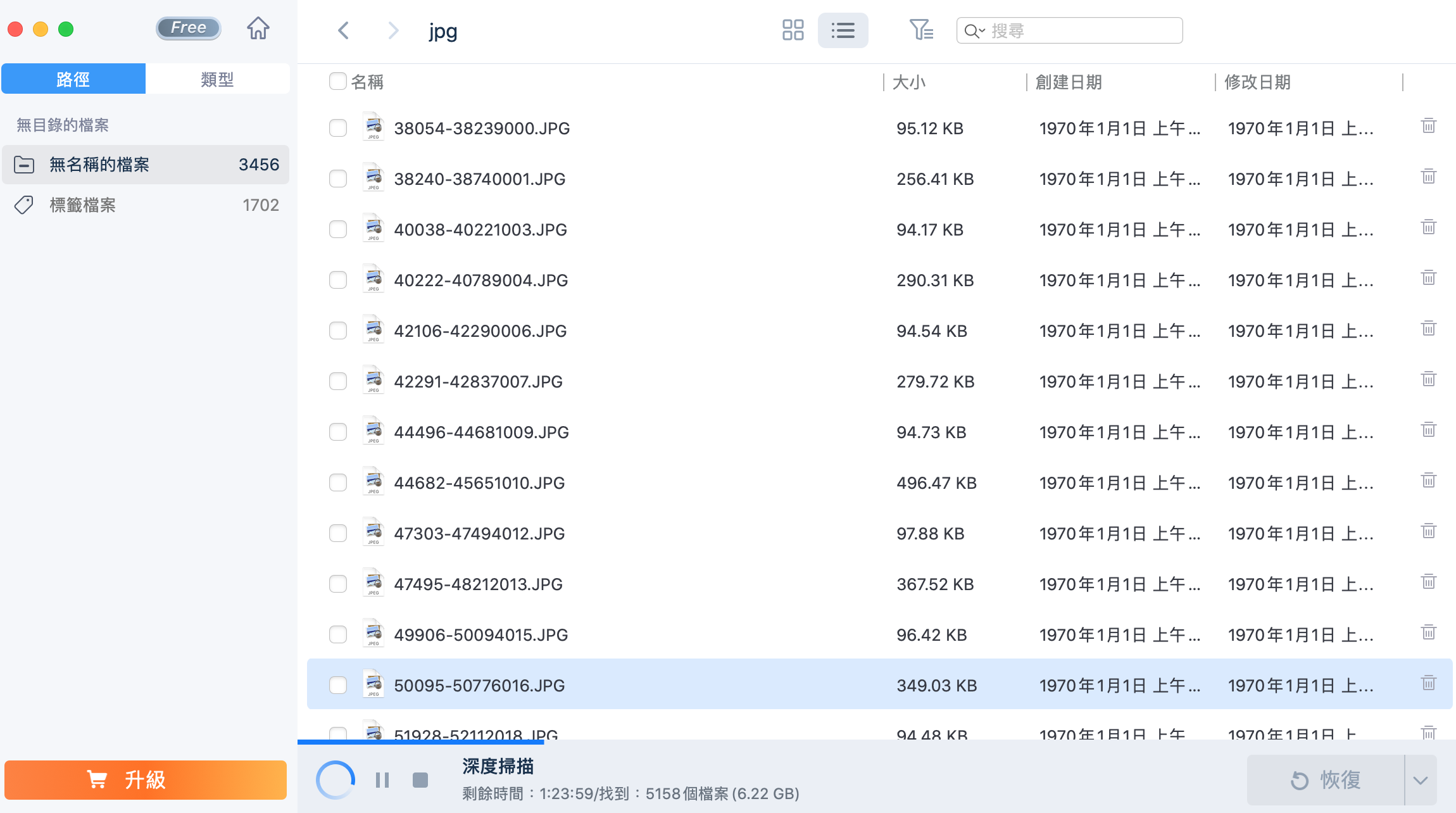Click size value 496.47 KB
This screenshot has width=1456, height=813.
point(936,482)
